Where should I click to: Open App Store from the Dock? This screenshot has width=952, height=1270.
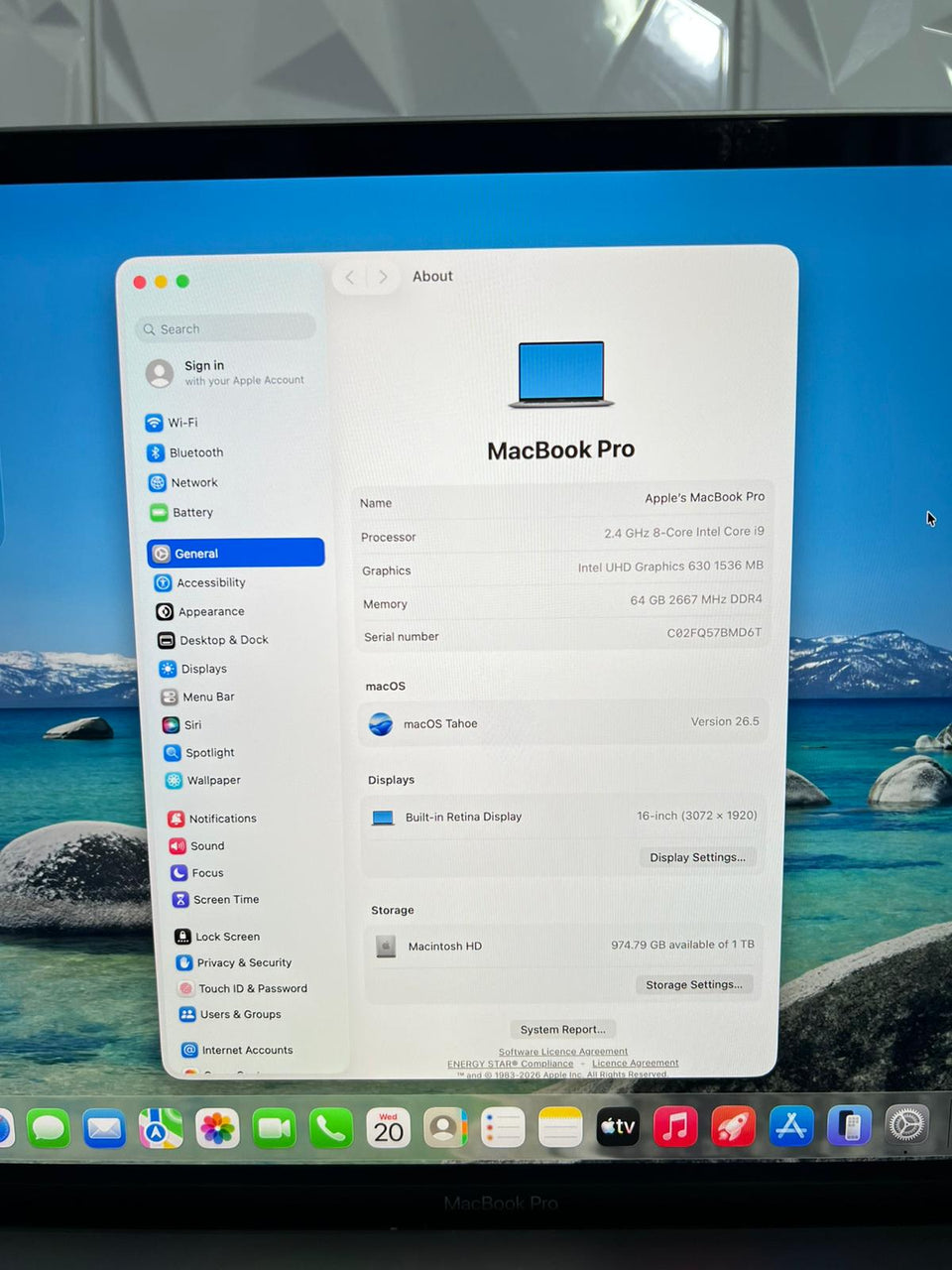[x=790, y=1126]
